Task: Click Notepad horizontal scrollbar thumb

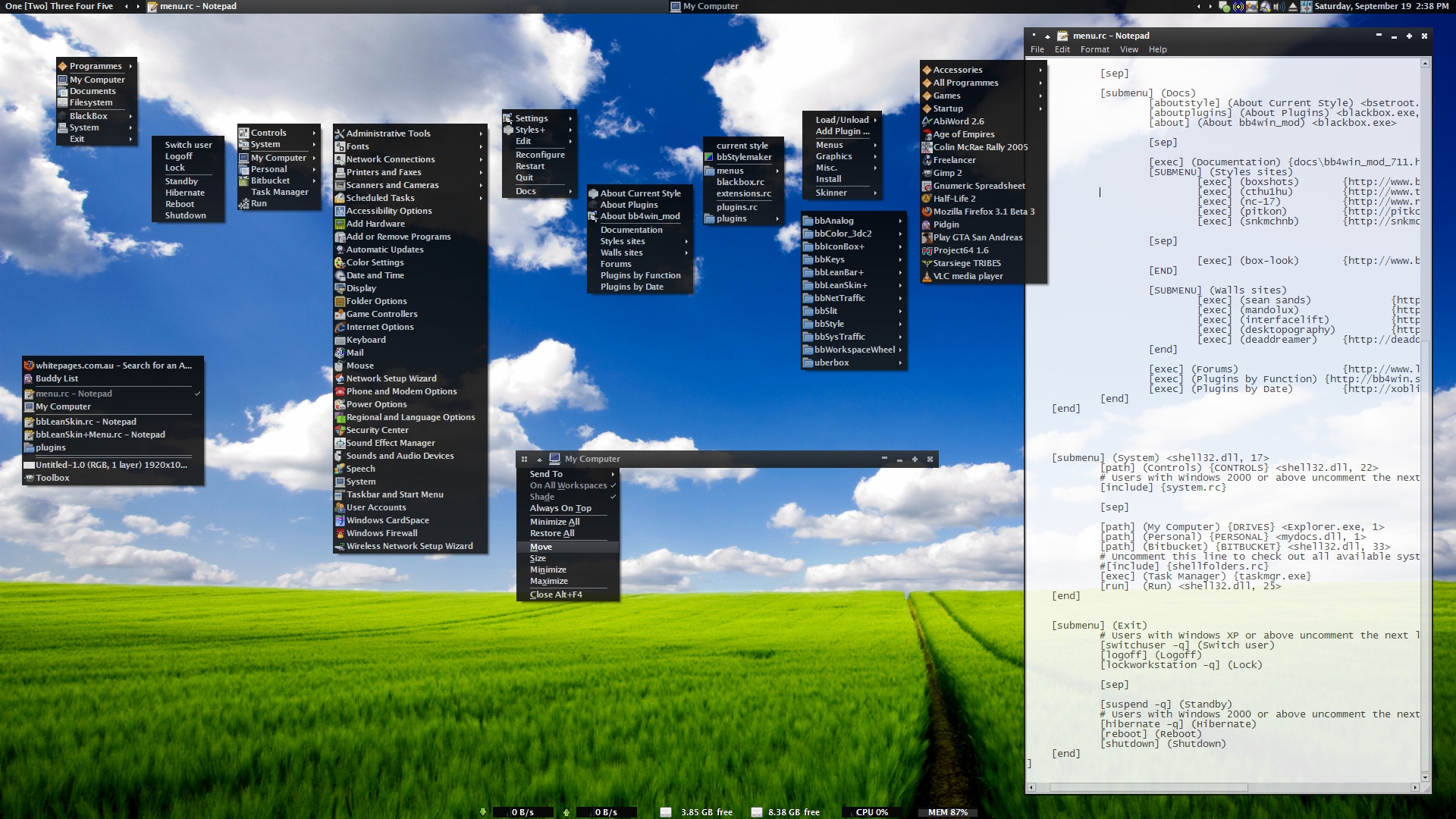Action: coord(1148,787)
